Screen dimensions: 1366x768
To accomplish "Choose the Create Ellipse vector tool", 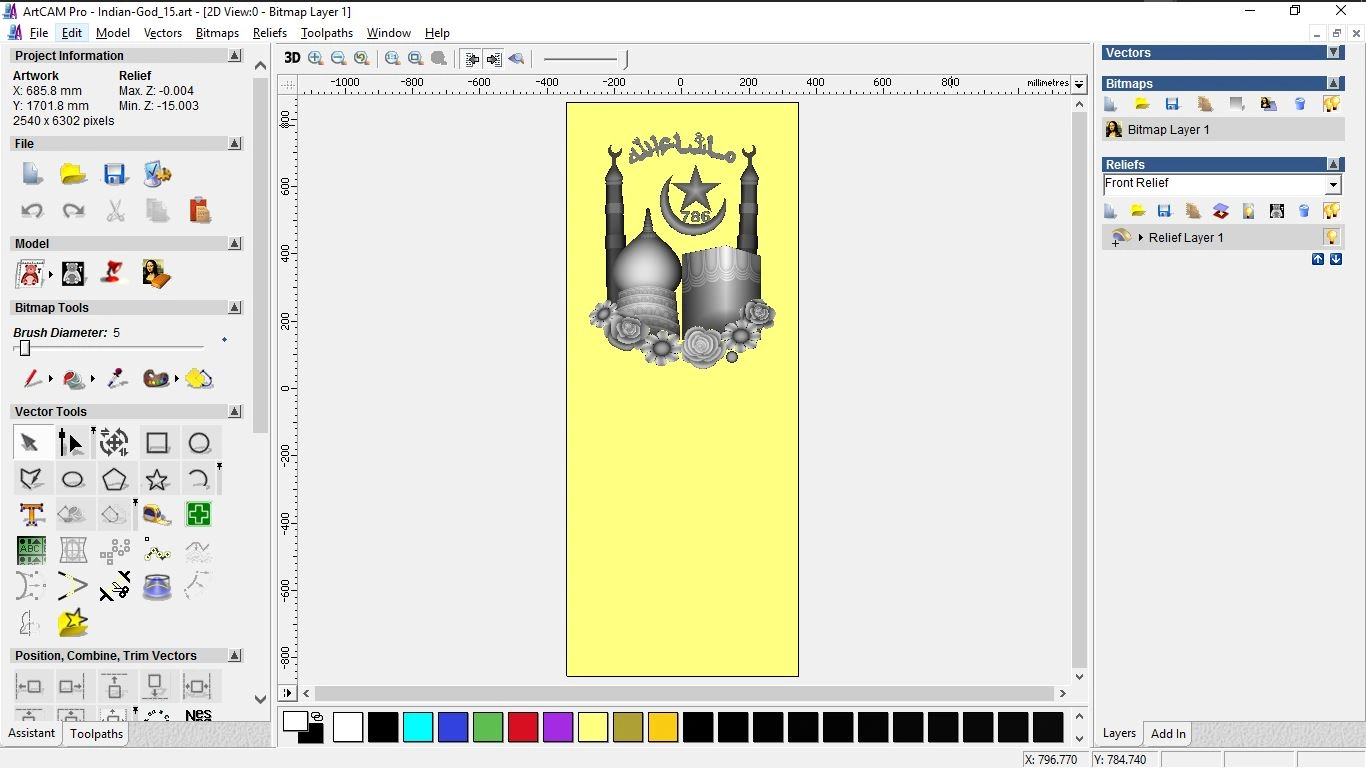I will [x=73, y=479].
